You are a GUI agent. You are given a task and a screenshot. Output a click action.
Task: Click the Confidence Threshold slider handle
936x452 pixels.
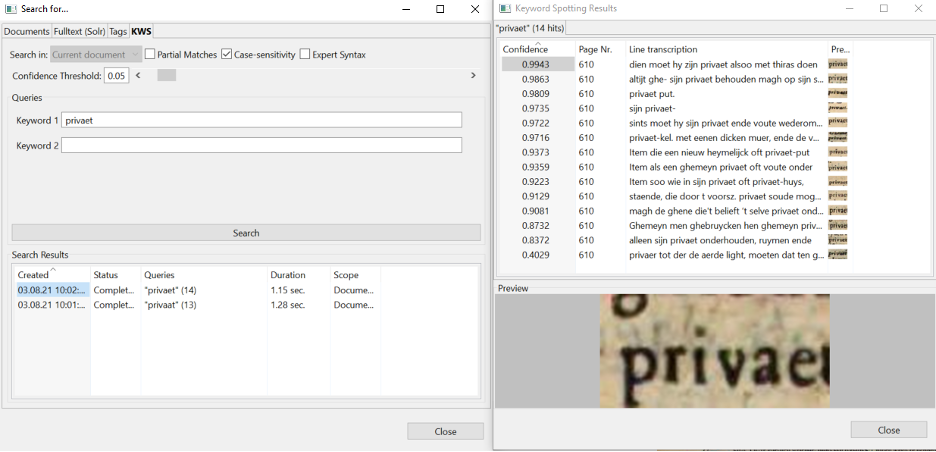[167, 75]
